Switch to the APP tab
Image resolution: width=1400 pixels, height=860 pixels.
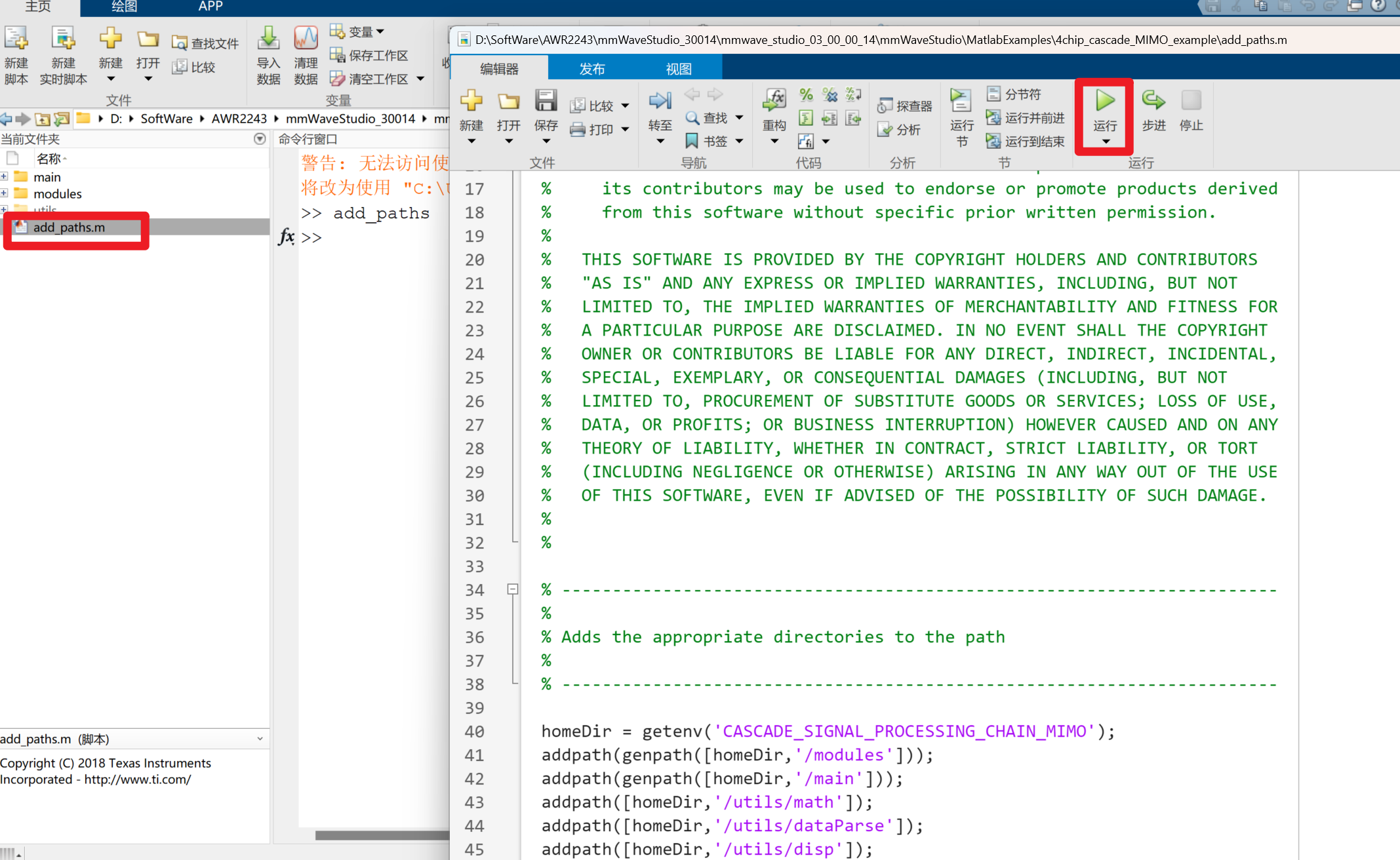tap(210, 7)
